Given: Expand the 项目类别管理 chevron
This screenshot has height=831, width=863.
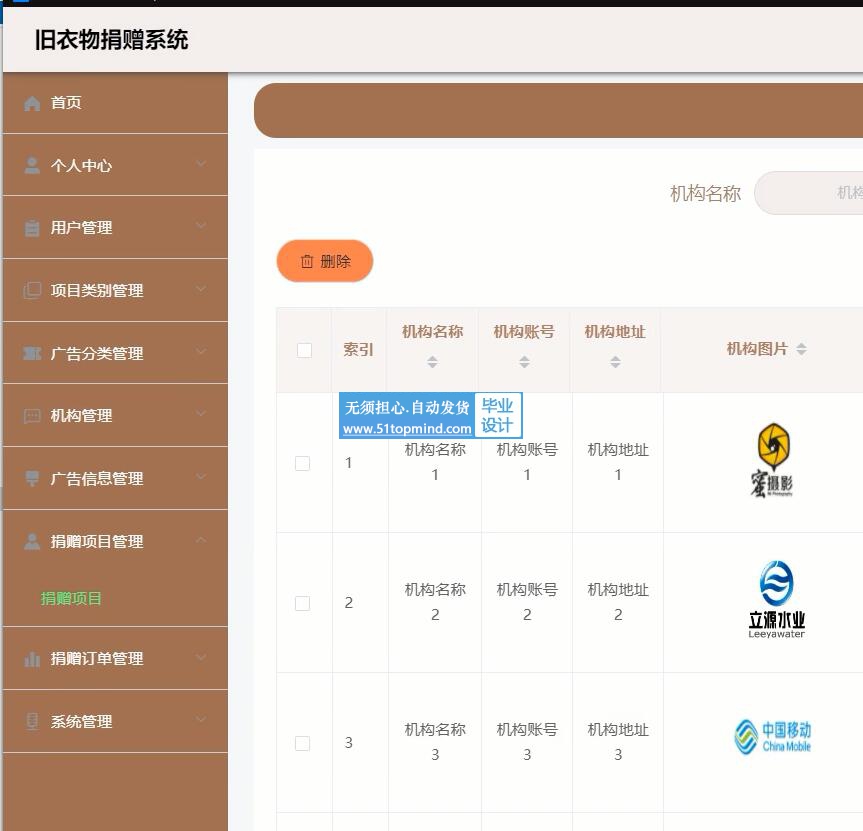Looking at the screenshot, I should 201,288.
